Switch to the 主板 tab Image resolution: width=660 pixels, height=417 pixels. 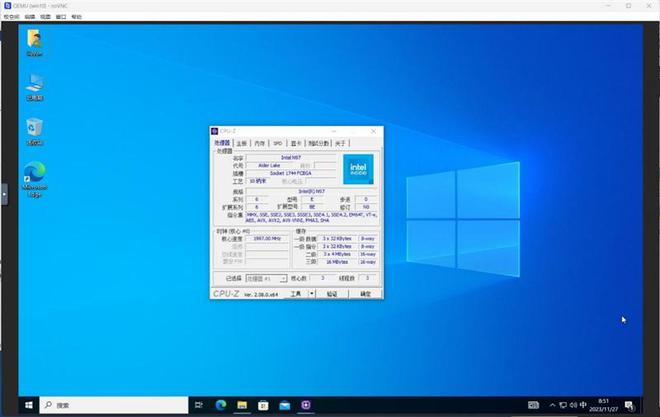point(241,143)
